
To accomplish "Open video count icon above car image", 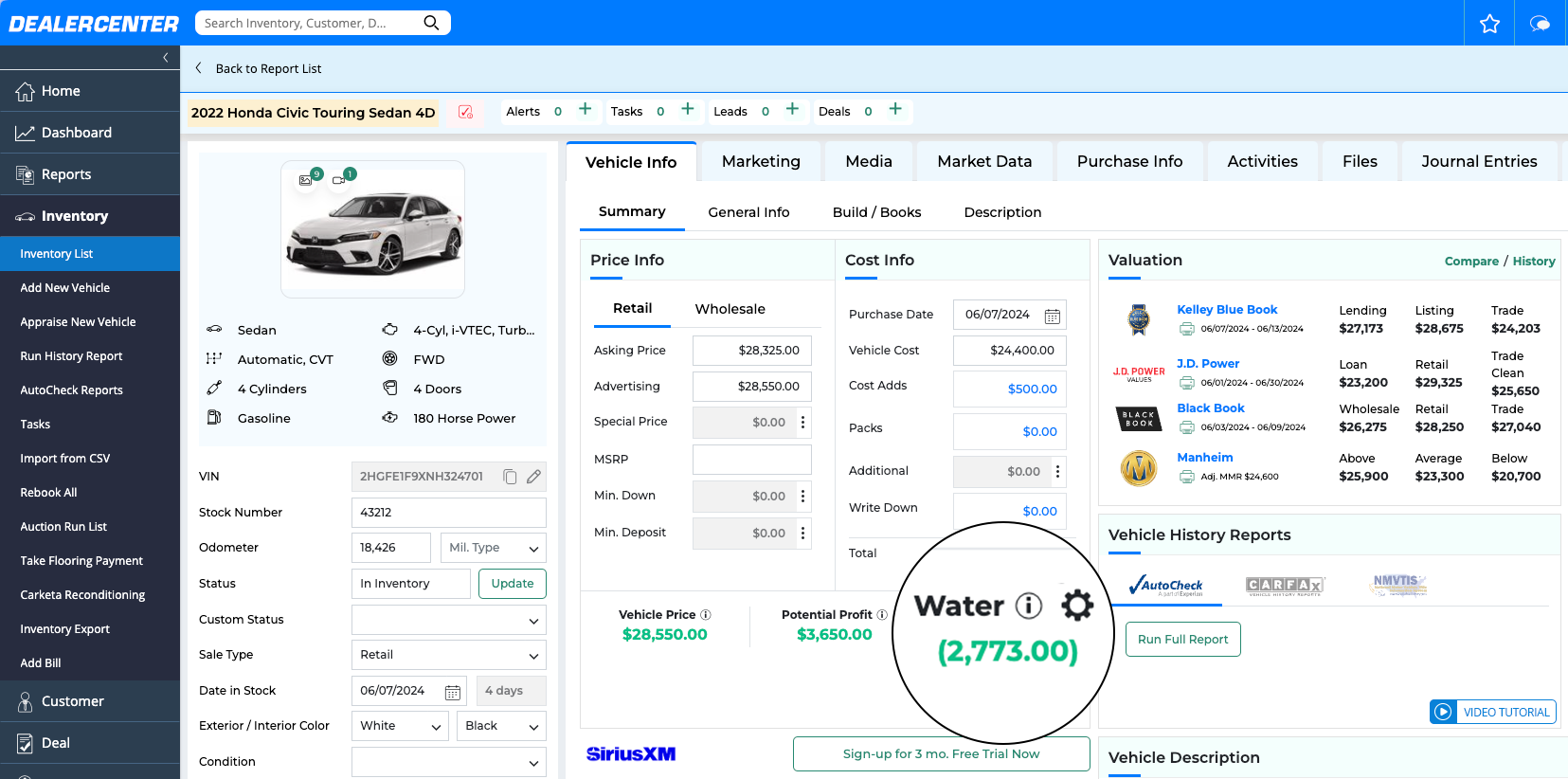I will point(340,179).
